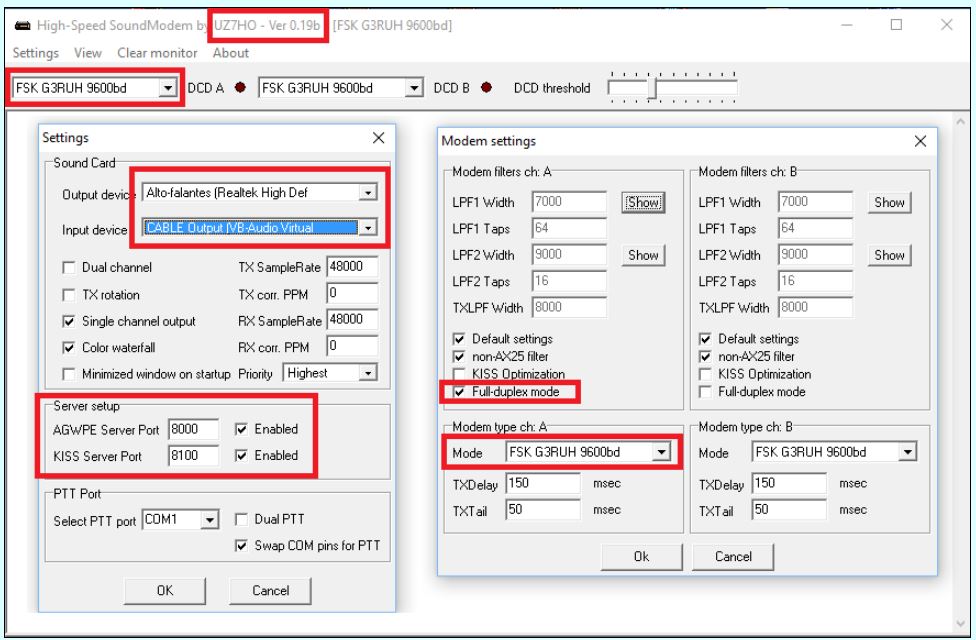Image resolution: width=976 pixels, height=640 pixels.
Task: Click Ok in Modem settings dialog
Action: [x=641, y=557]
